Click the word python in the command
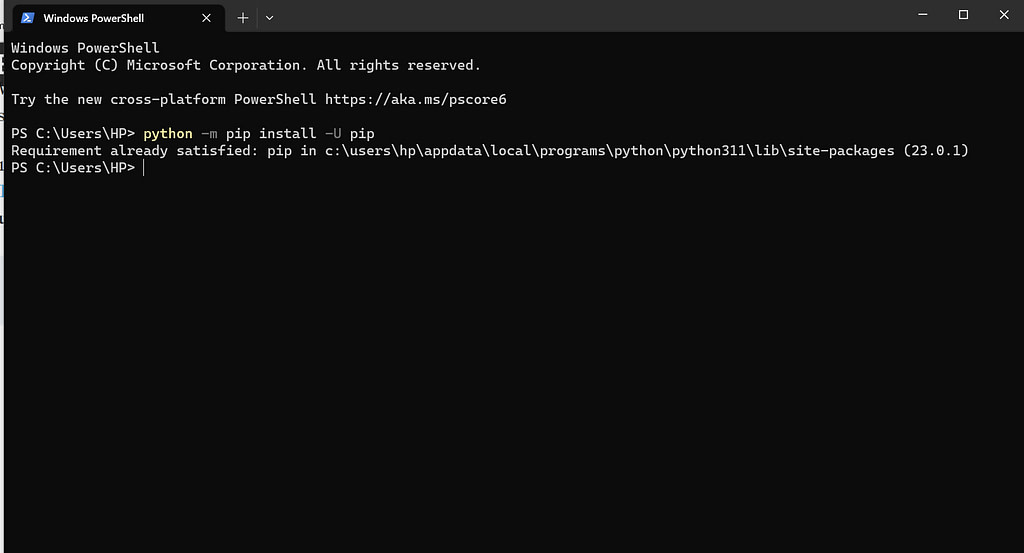 [x=168, y=133]
